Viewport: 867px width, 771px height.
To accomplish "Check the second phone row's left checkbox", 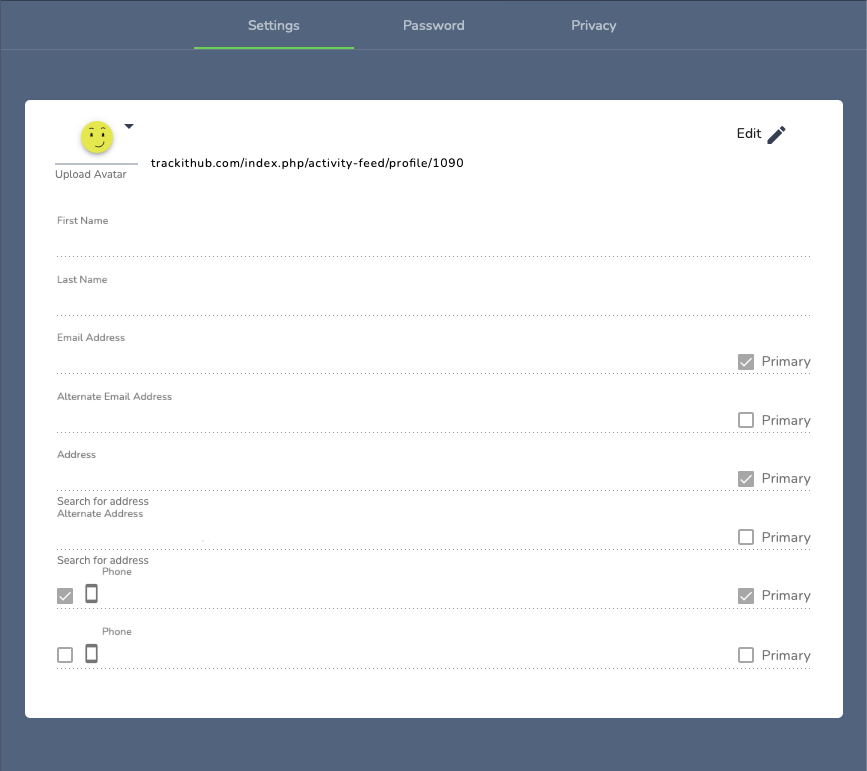I will coord(65,656).
